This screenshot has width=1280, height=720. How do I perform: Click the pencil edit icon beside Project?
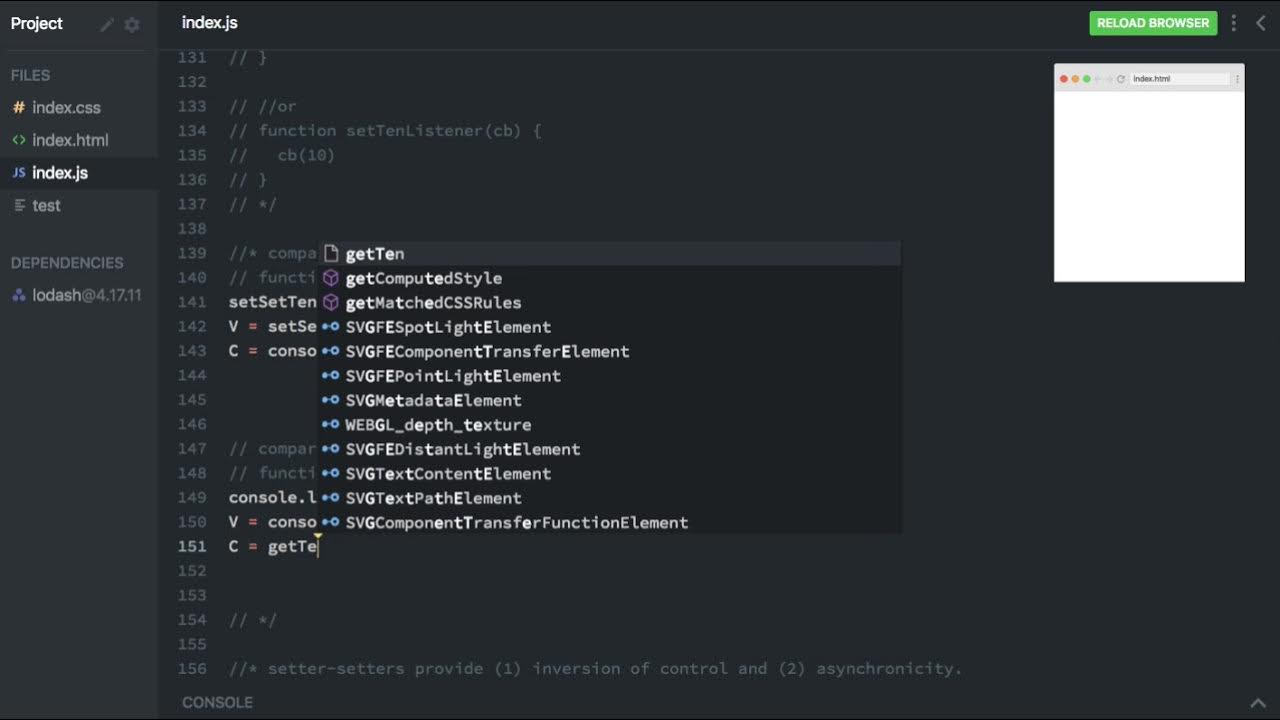107,24
